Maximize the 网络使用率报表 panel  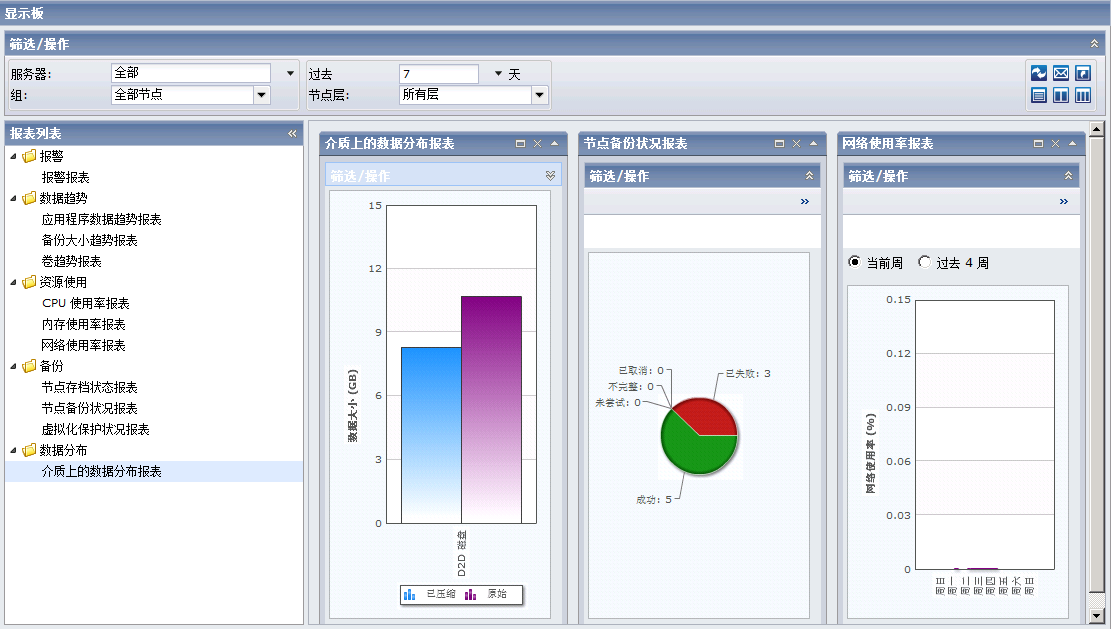[1038, 144]
